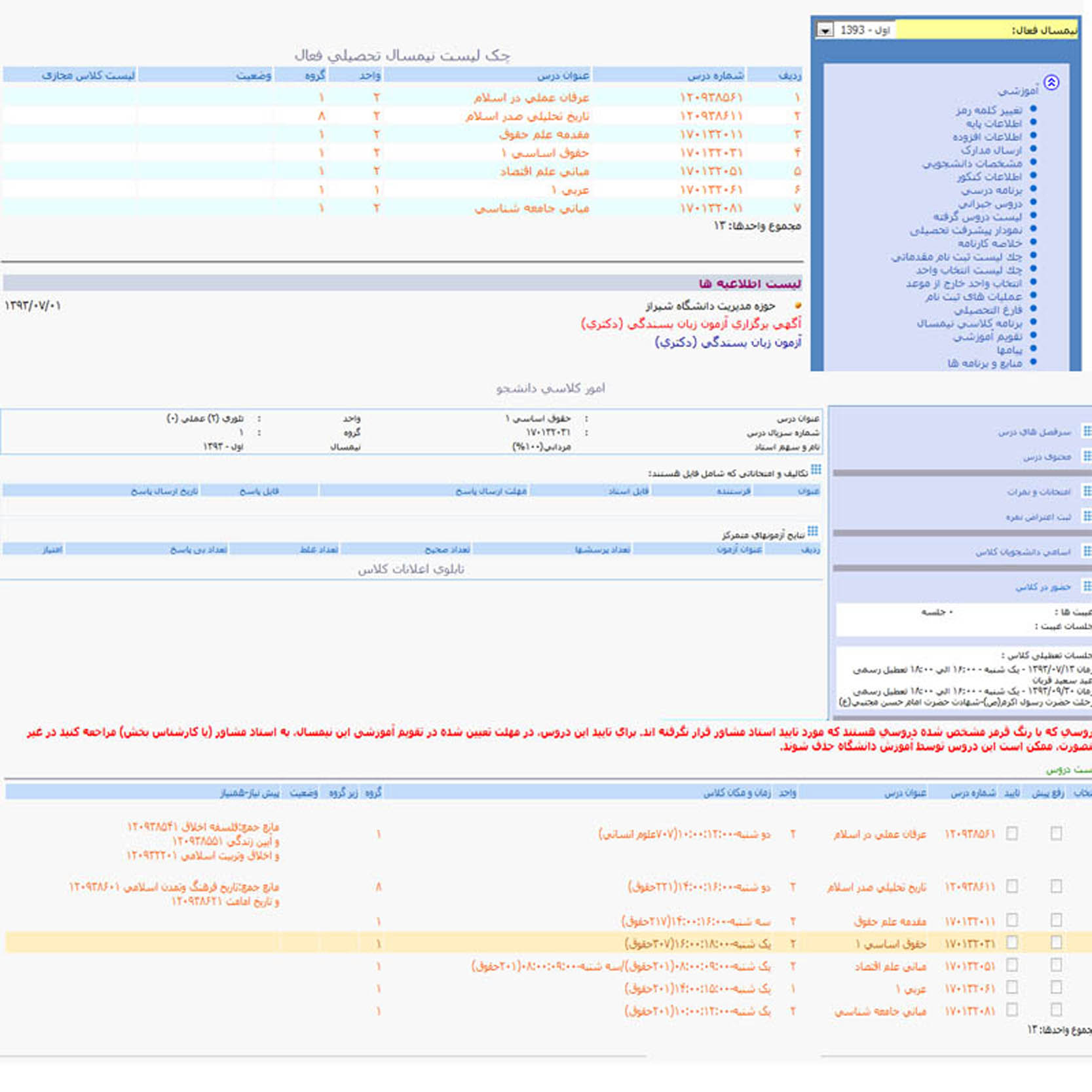1092x1092 pixels.
Task: Open پیامها in sidebar menu
Action: coord(1009,350)
